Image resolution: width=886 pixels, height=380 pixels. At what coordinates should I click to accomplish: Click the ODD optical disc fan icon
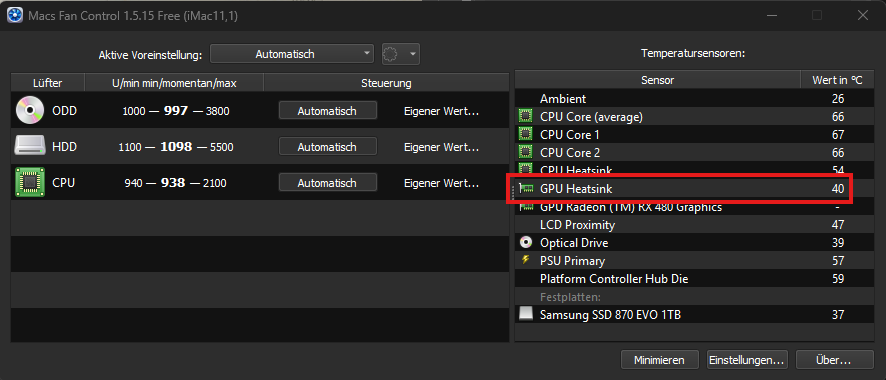click(29, 111)
